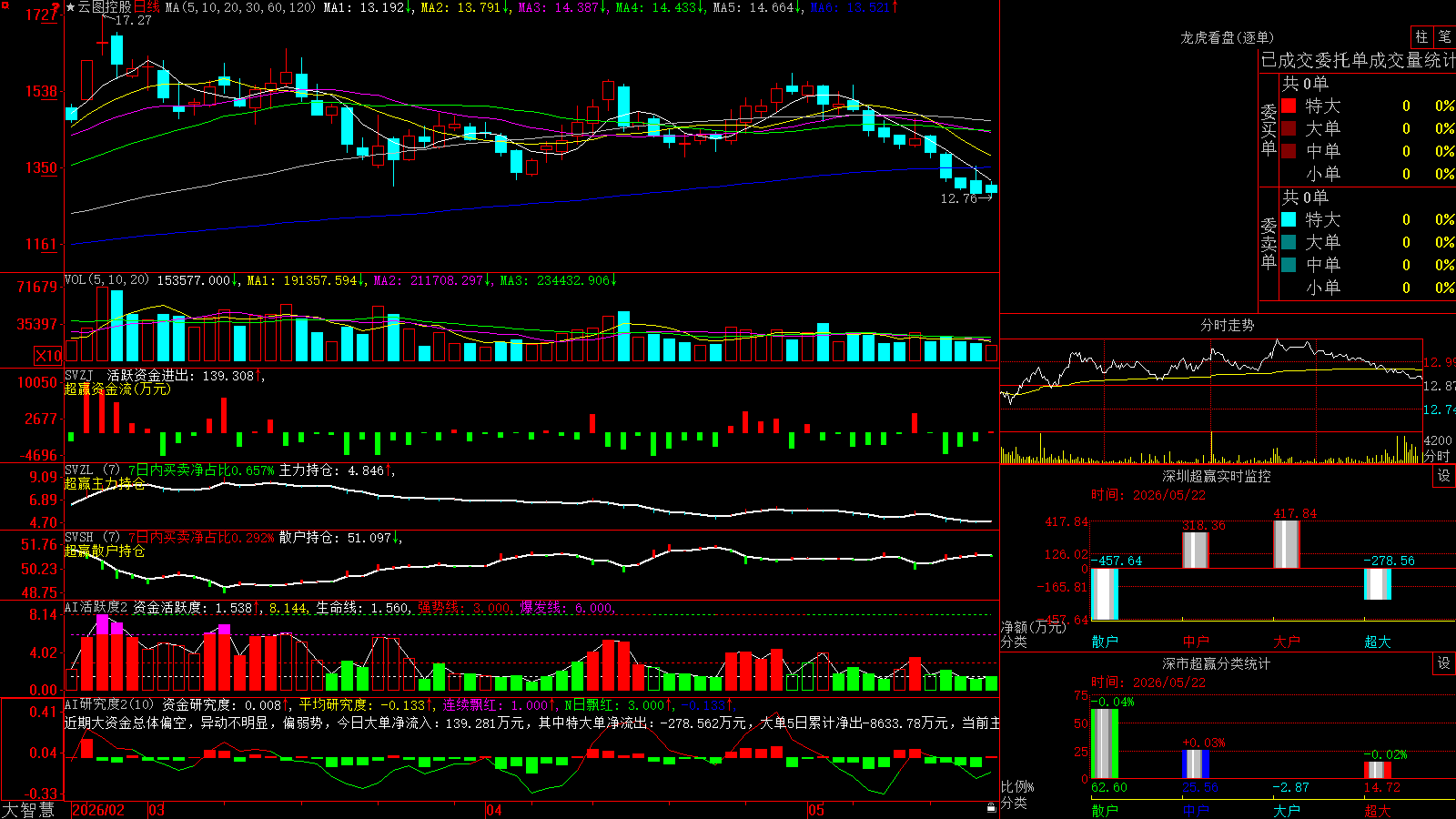1456x819 pixels.
Task: Click 中户 bar labeled 318.36
Action: 1196,551
